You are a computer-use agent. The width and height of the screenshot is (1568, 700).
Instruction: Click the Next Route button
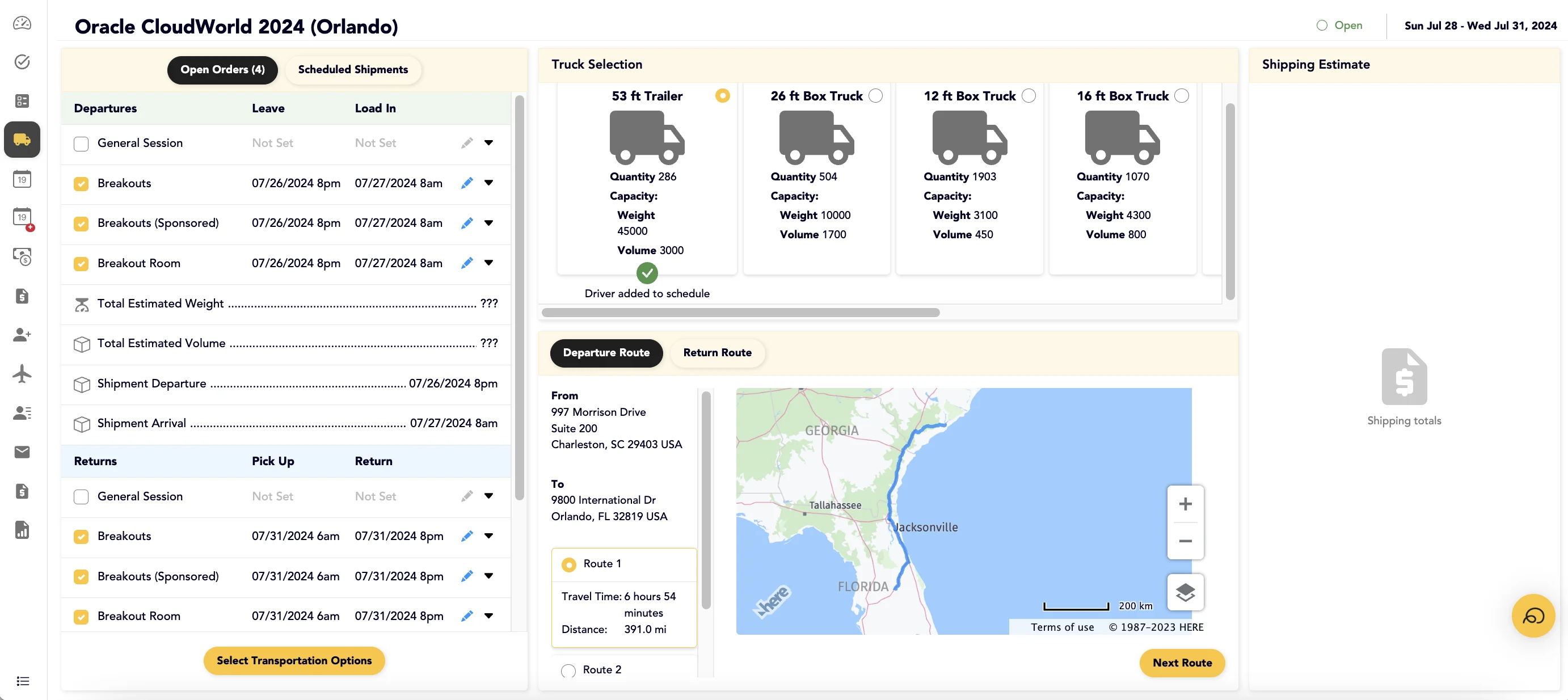(1182, 663)
